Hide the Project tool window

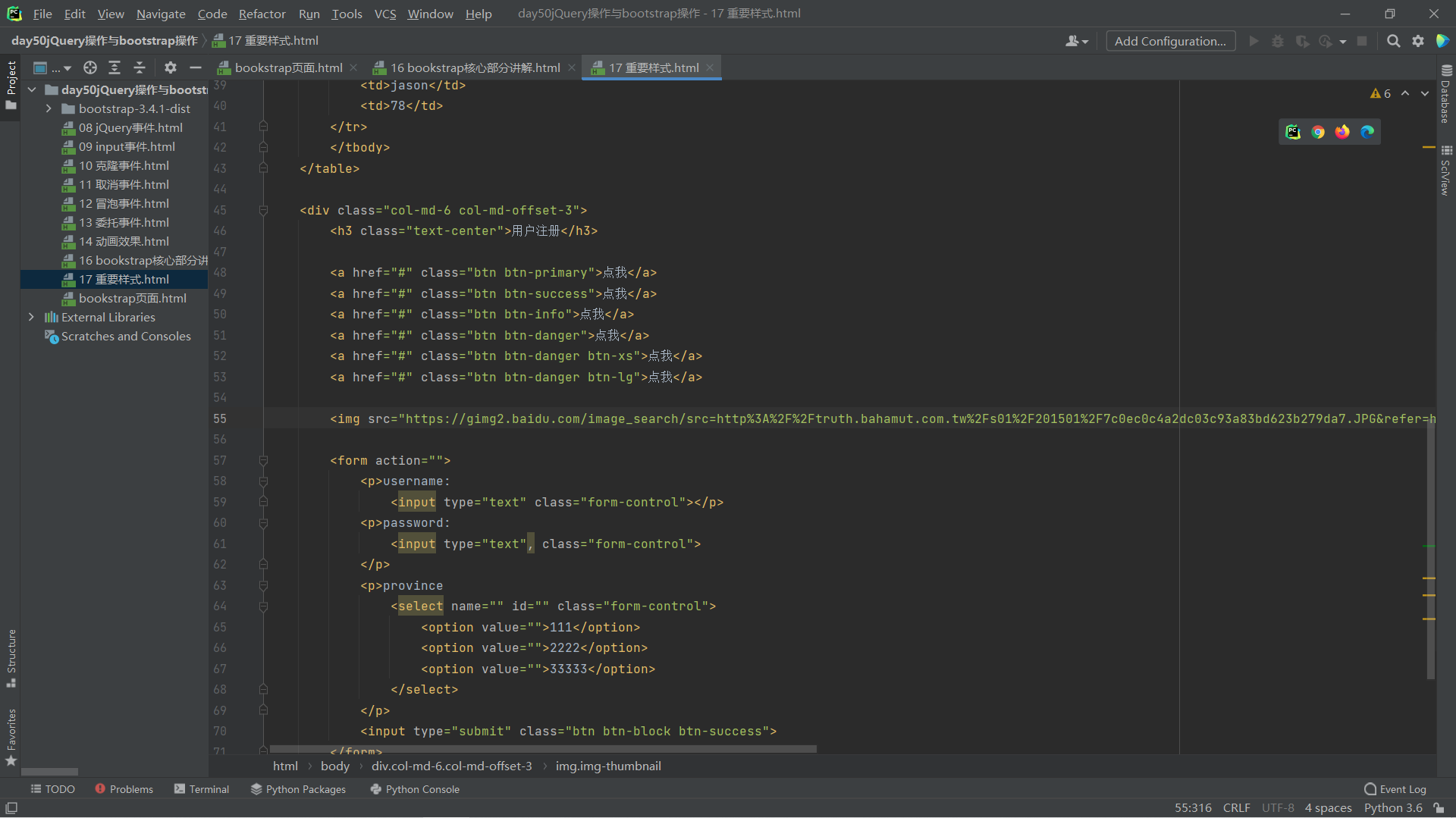tap(196, 67)
